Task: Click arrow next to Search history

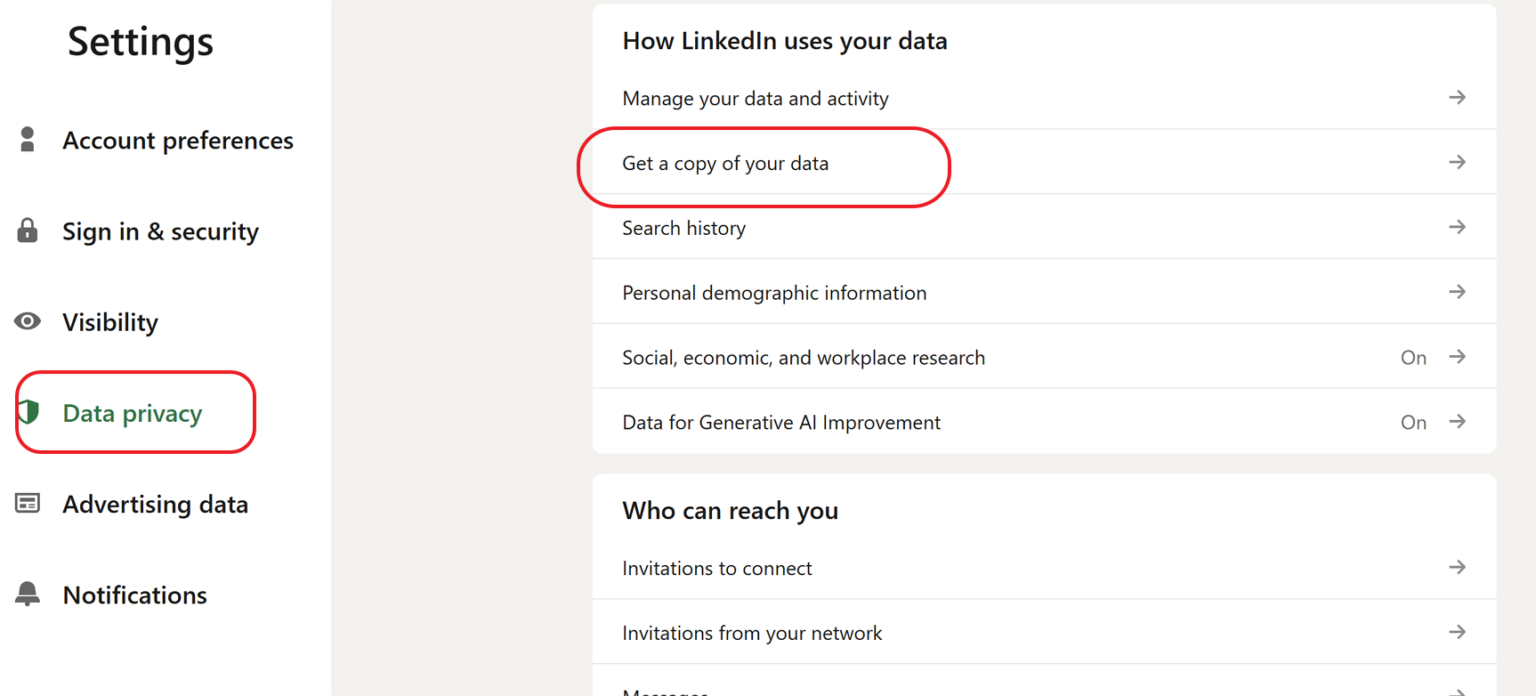Action: tap(1457, 228)
